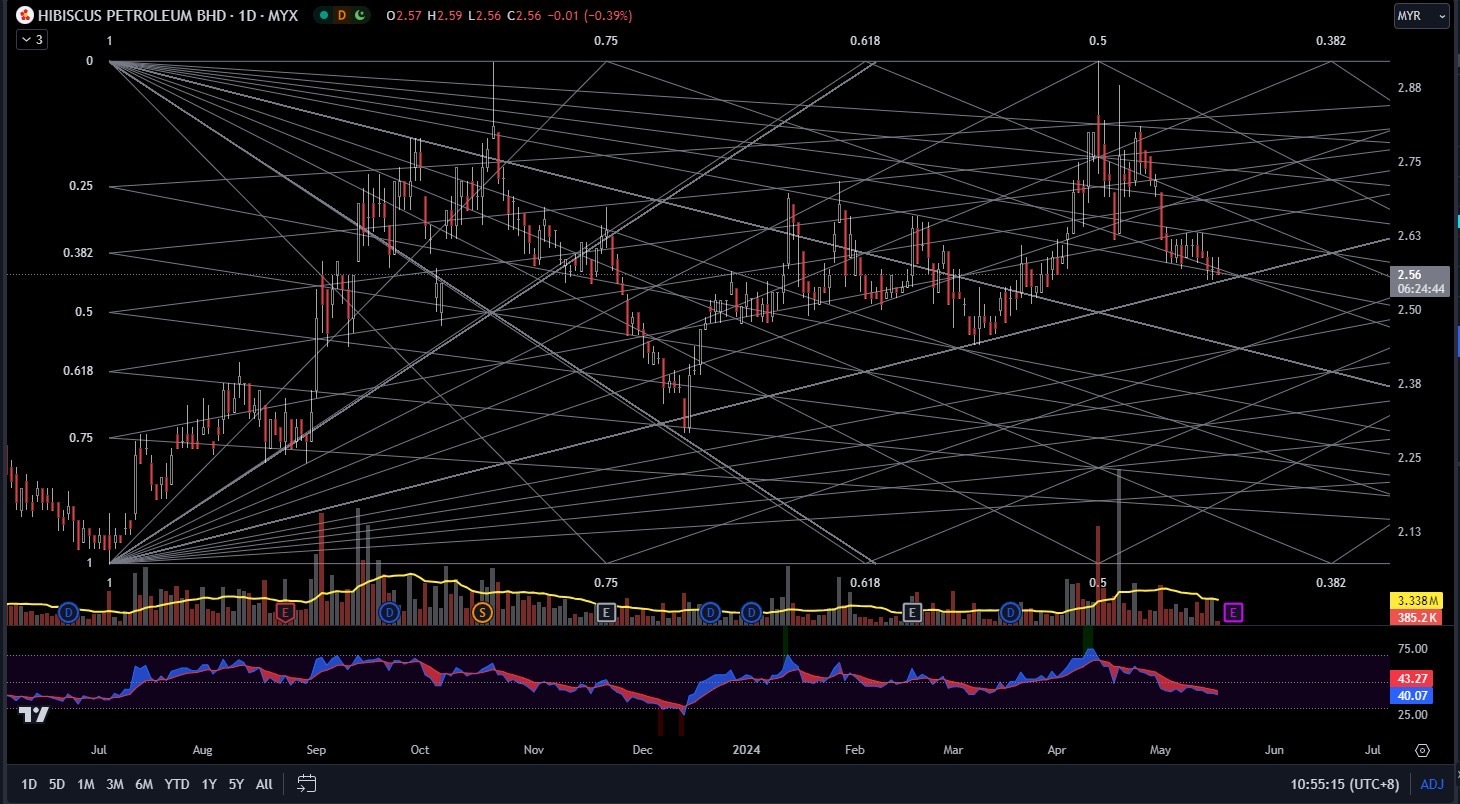Click the red RSI value label 43.27
This screenshot has height=804, width=1460.
1411,678
